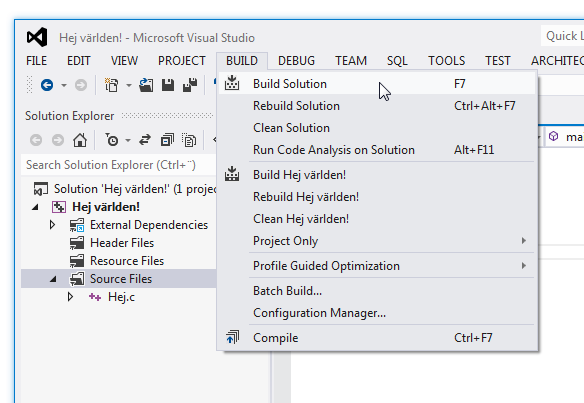Click Solution Explorer Back button
584x403 pixels.
(x=36, y=140)
